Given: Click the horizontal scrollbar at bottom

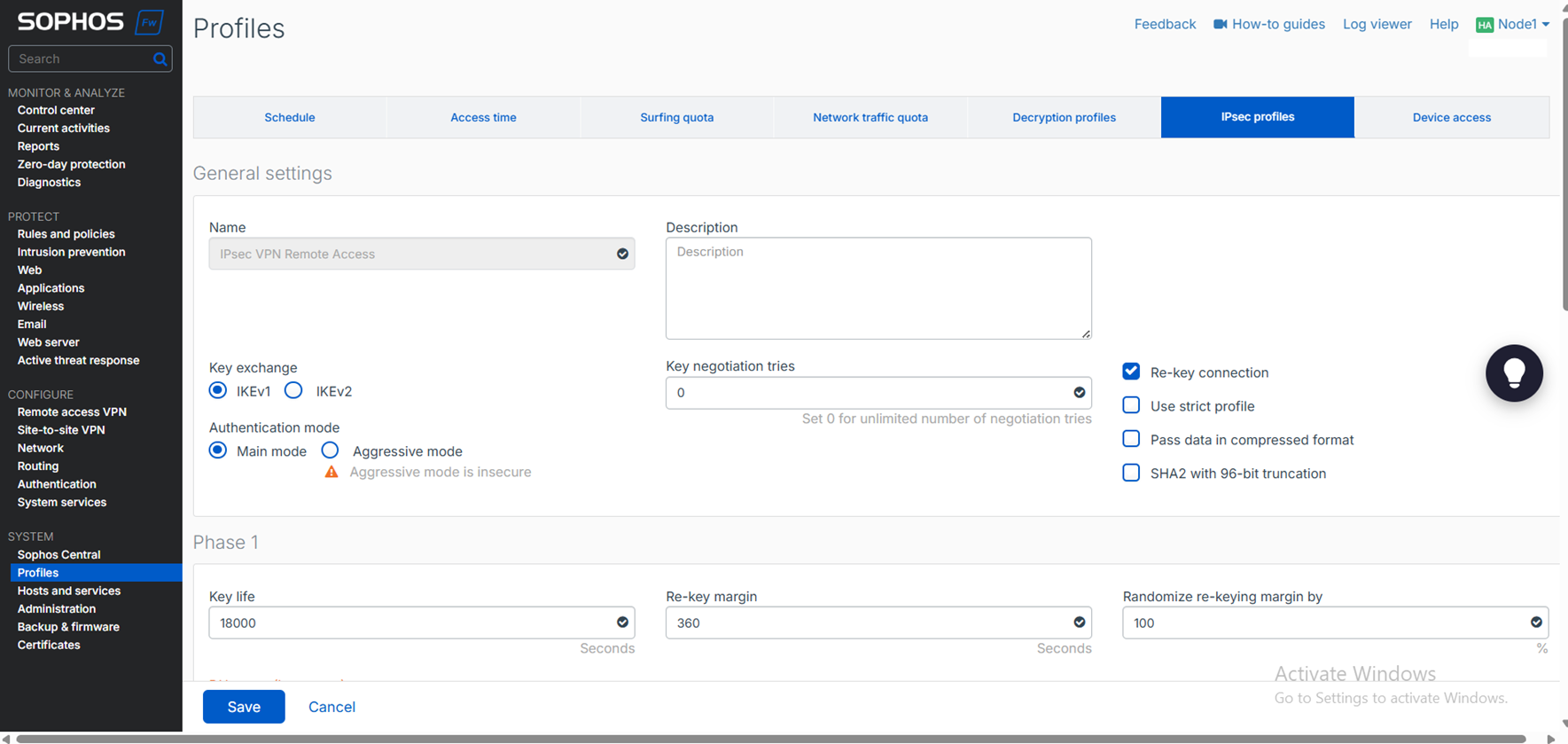Looking at the screenshot, I should (769, 739).
